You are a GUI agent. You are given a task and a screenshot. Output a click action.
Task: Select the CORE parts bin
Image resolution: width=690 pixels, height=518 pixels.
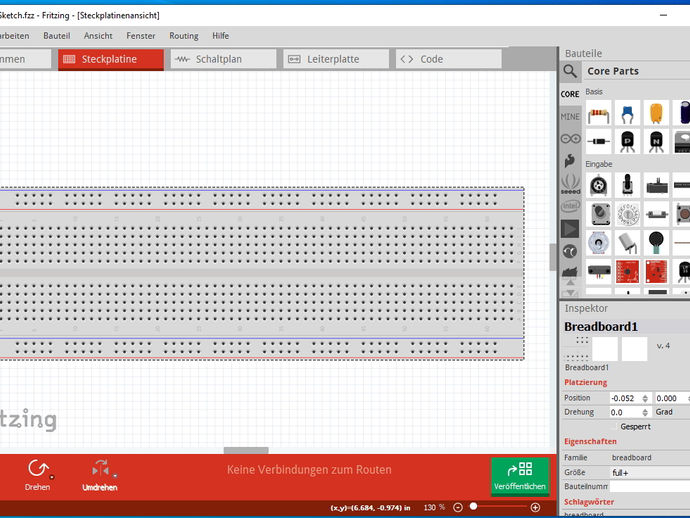tap(570, 94)
